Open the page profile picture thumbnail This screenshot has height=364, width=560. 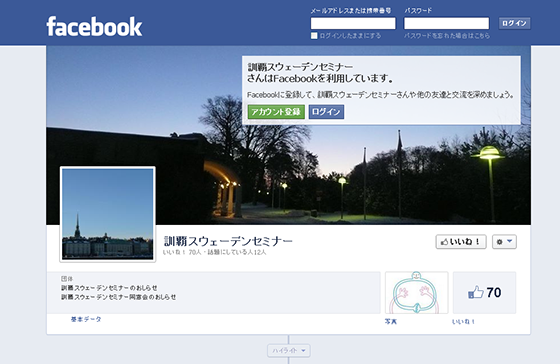(x=108, y=214)
